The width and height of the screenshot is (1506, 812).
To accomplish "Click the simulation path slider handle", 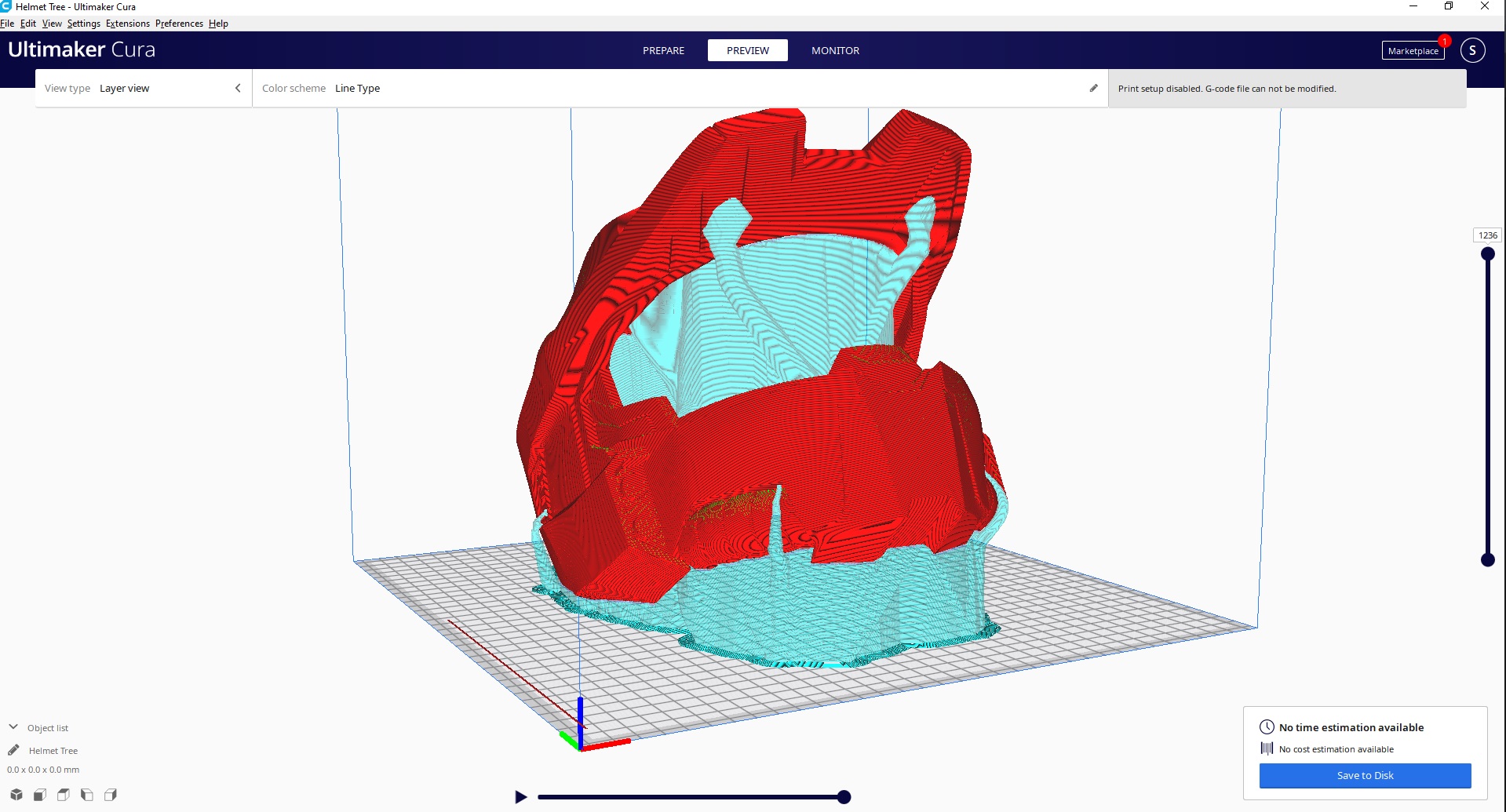I will [844, 797].
